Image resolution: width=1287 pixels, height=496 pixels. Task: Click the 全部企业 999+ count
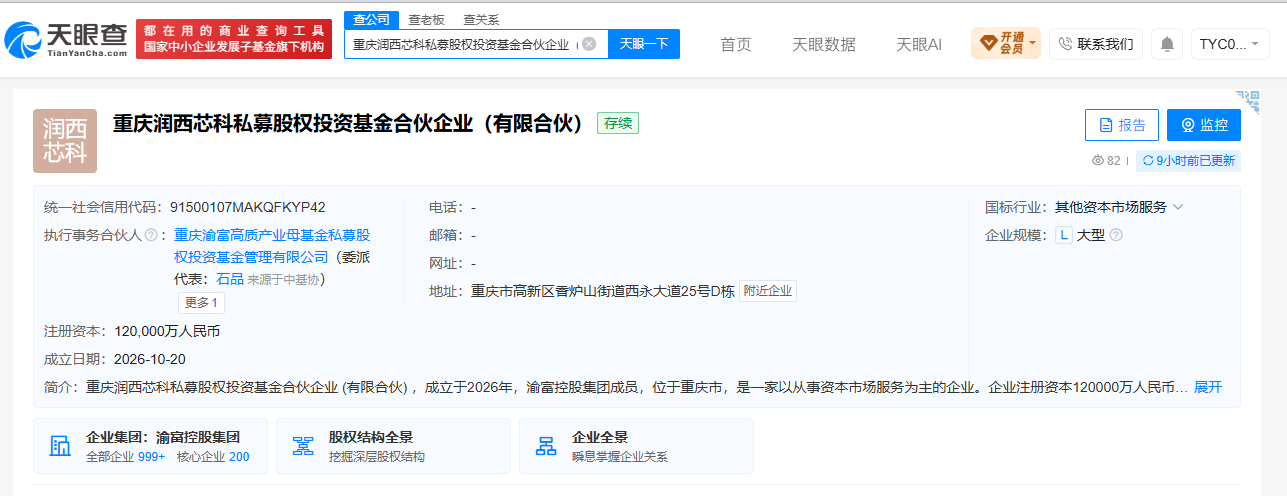point(126,457)
